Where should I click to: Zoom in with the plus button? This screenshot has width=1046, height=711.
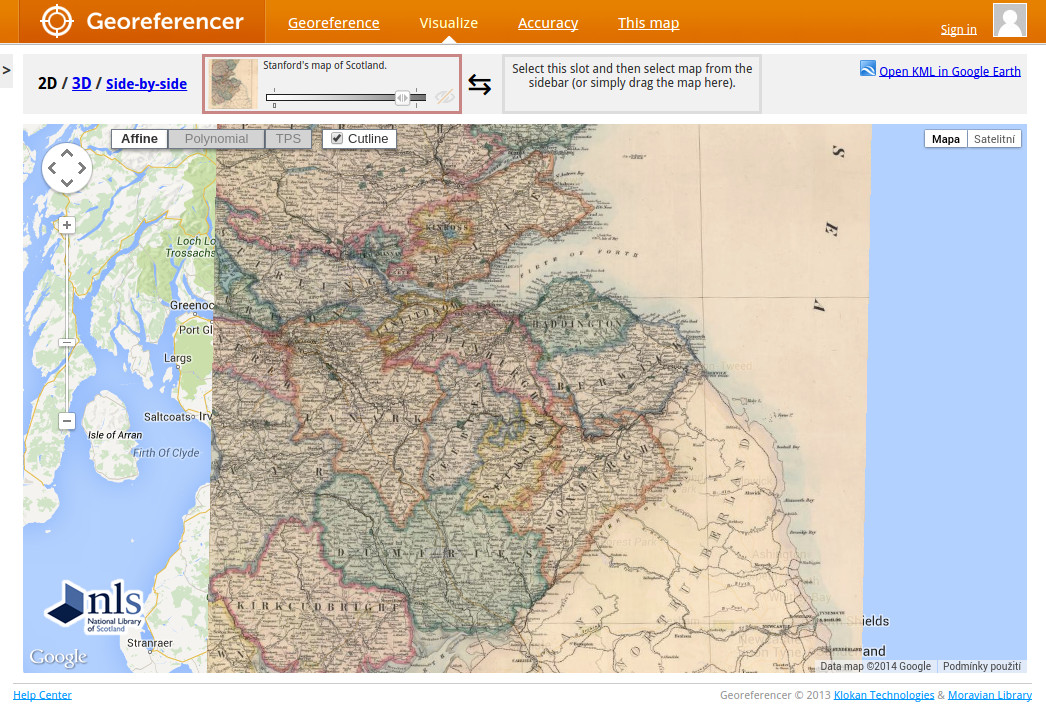(x=67, y=225)
